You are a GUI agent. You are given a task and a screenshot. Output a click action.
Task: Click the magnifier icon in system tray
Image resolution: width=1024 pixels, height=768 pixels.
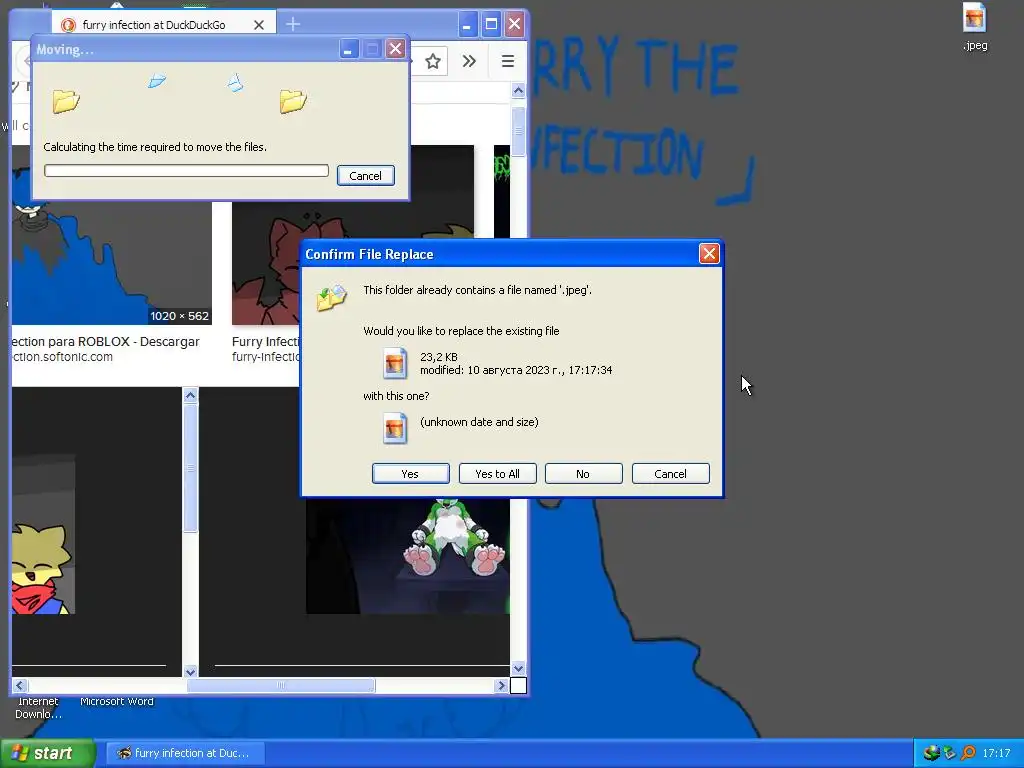coord(968,753)
